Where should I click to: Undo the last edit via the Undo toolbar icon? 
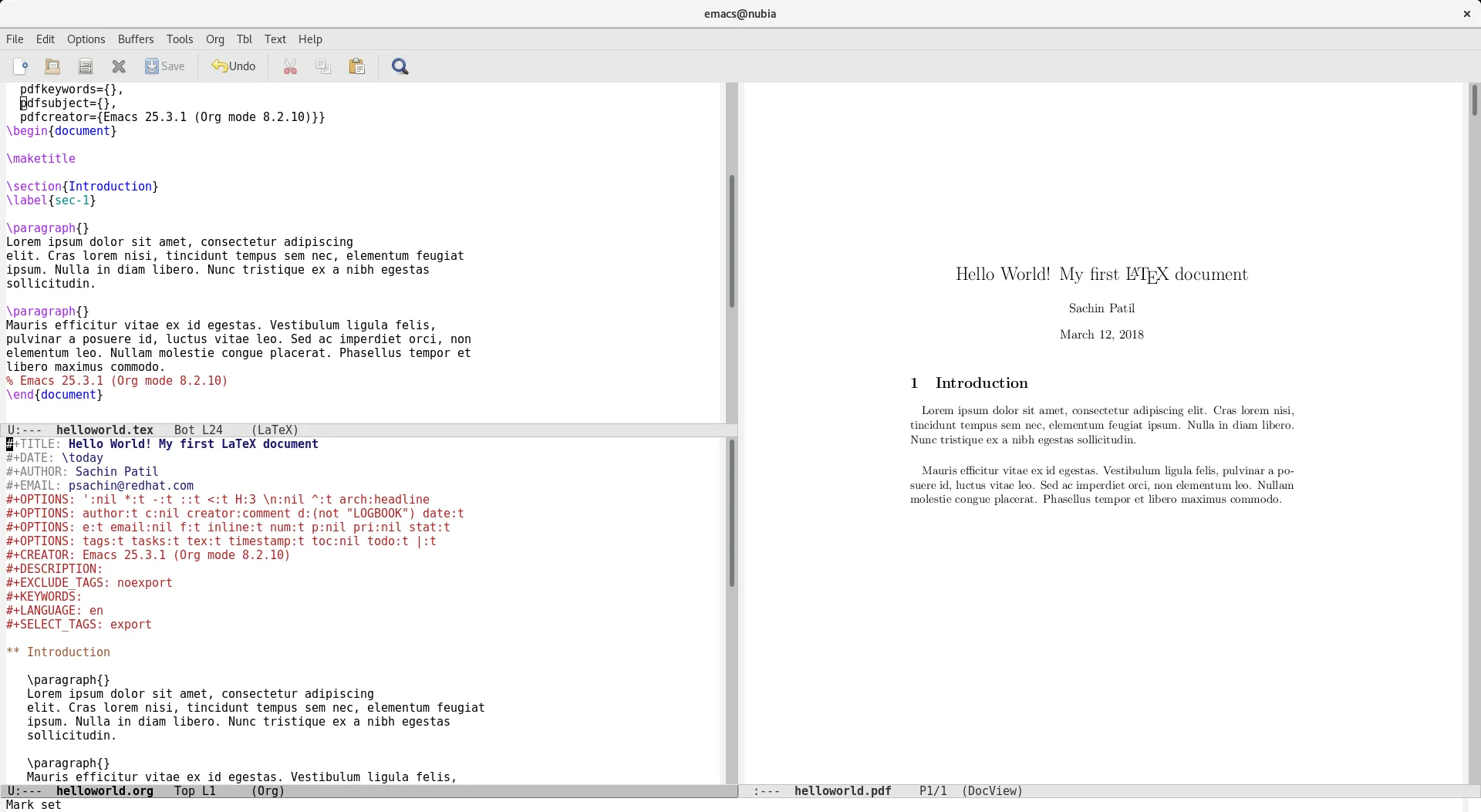tap(234, 66)
